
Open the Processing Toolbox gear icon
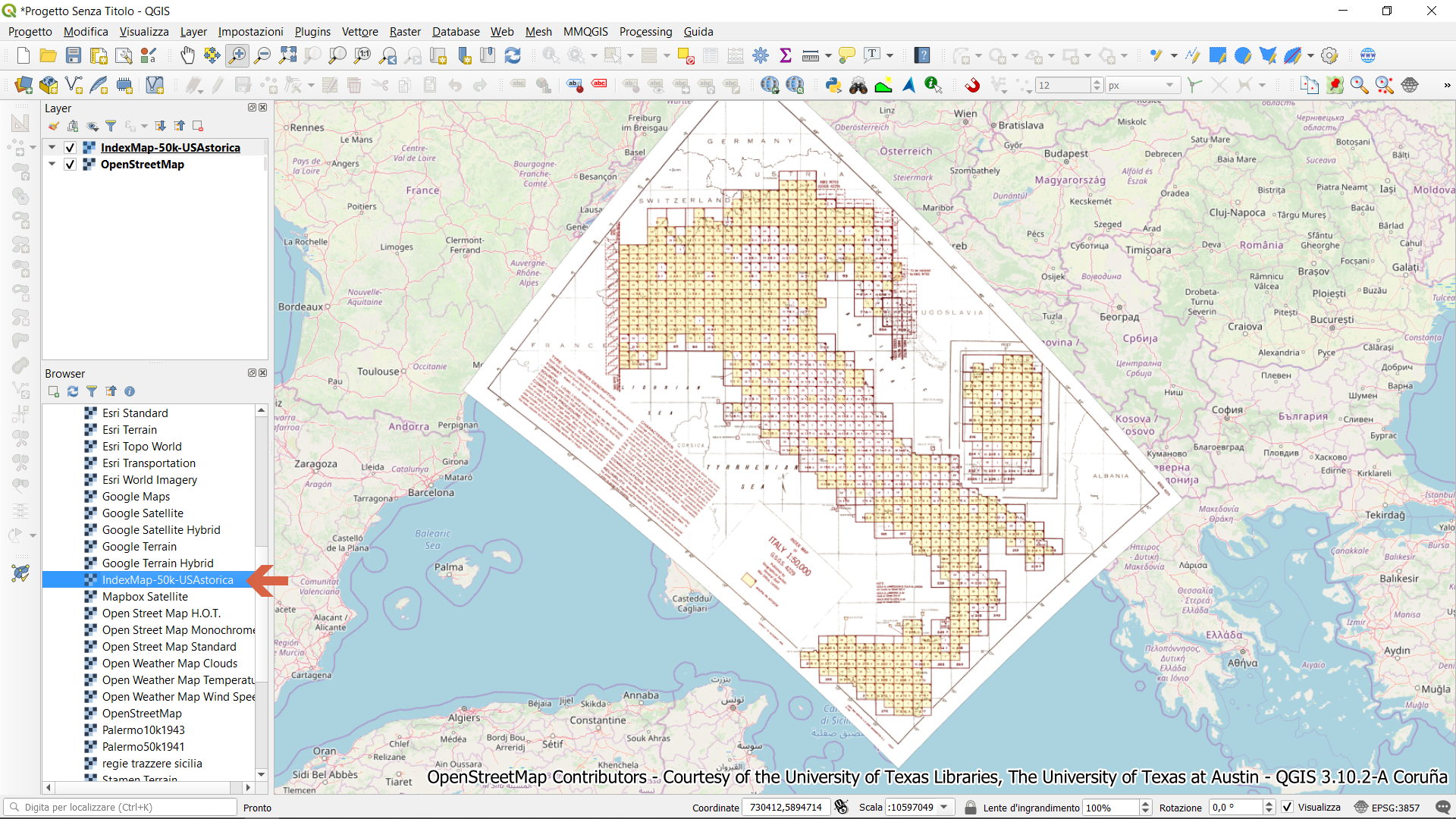(x=761, y=55)
